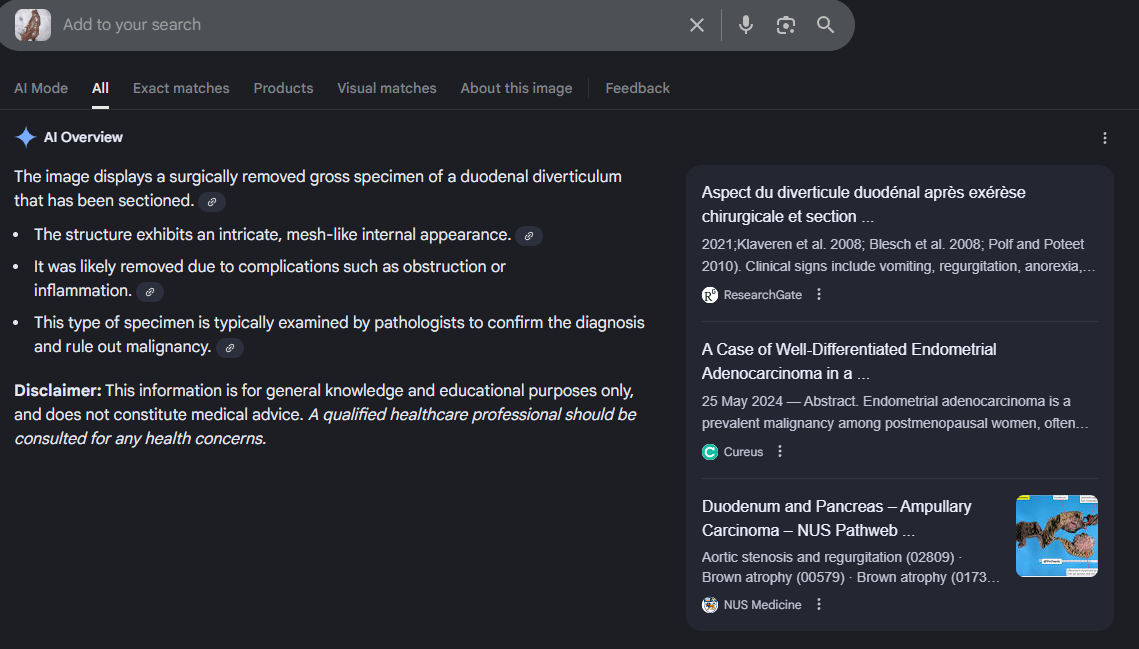Viewport: 1139px width, 649px height.
Task: Click source link icon after 'inflammation'
Action: (x=150, y=292)
